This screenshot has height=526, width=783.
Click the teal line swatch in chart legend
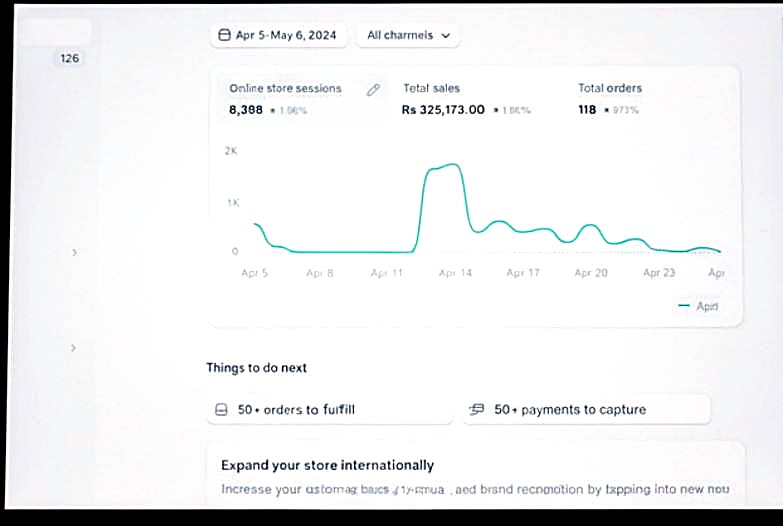tap(684, 306)
